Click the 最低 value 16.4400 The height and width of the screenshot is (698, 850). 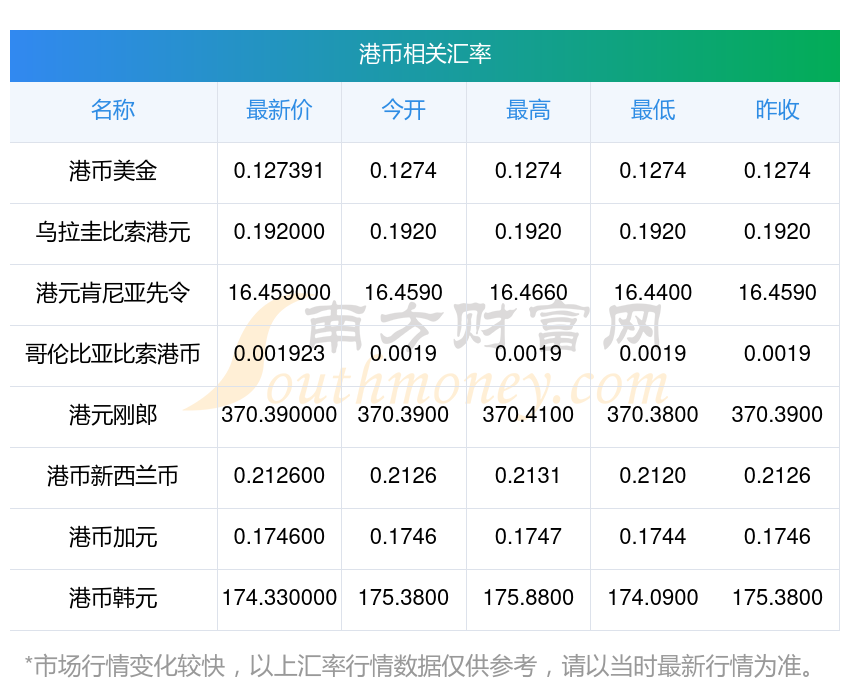coord(653,293)
